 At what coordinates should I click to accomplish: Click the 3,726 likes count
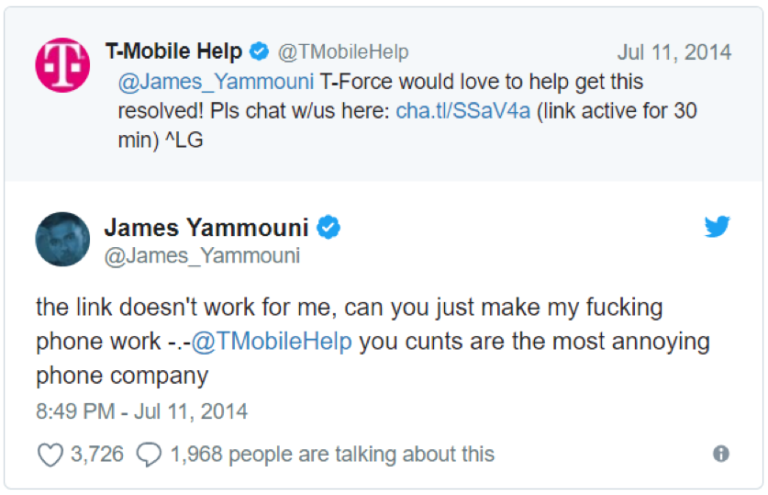click(x=97, y=455)
